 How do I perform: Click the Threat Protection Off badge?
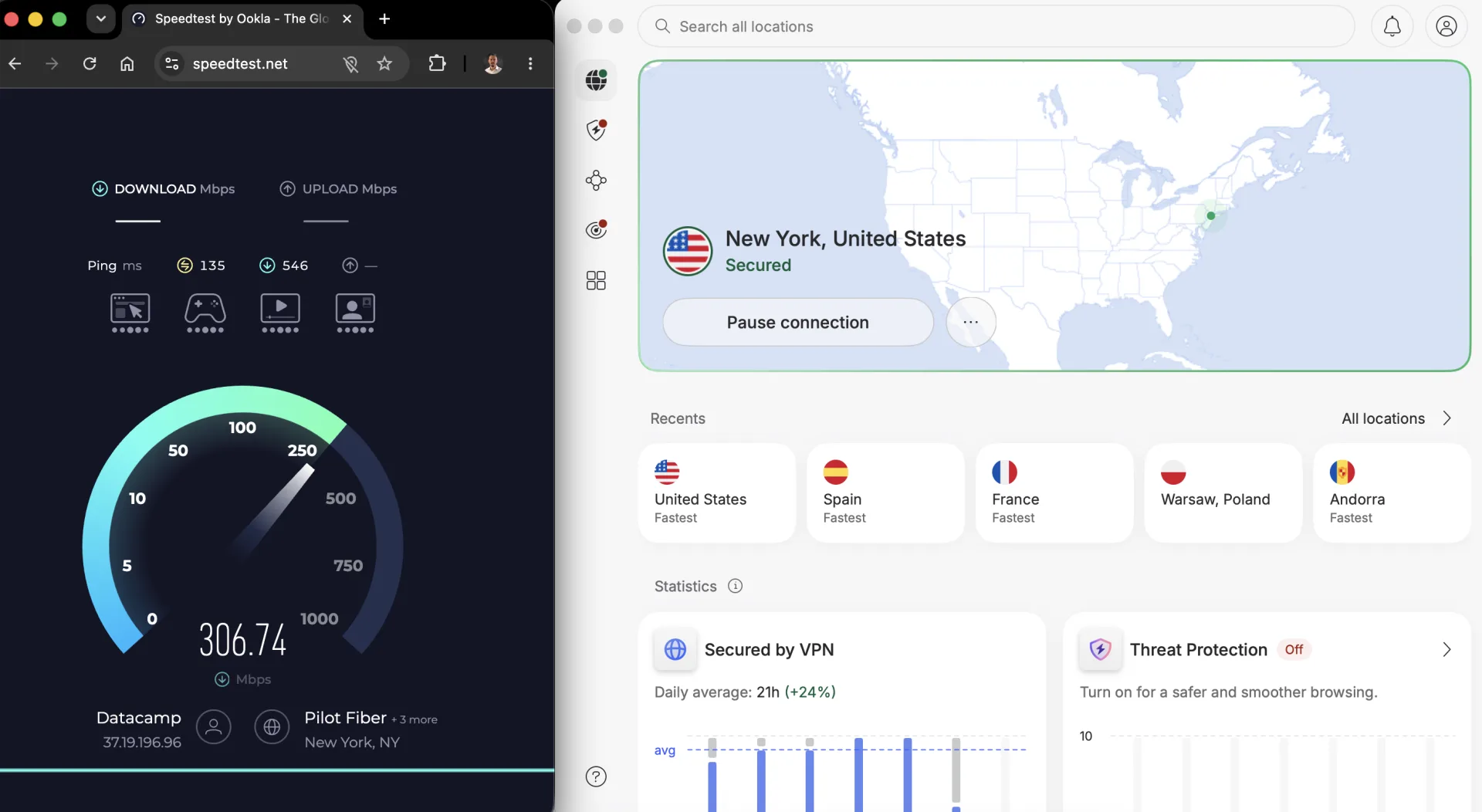pos(1294,650)
